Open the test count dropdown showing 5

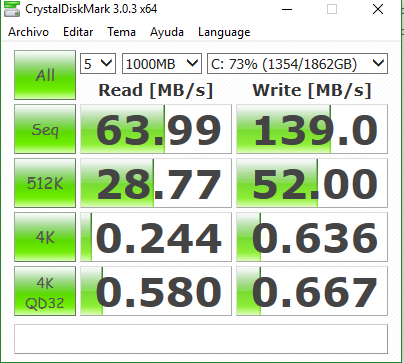pos(98,63)
